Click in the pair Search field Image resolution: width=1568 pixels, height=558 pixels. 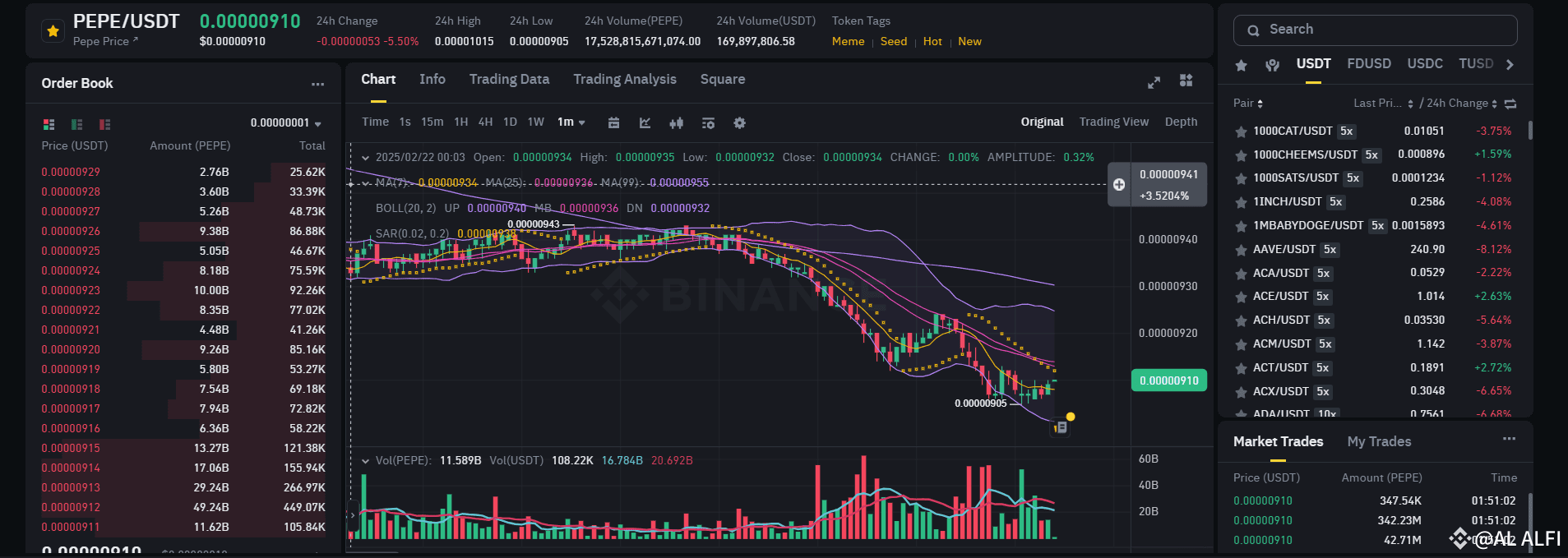point(1375,30)
